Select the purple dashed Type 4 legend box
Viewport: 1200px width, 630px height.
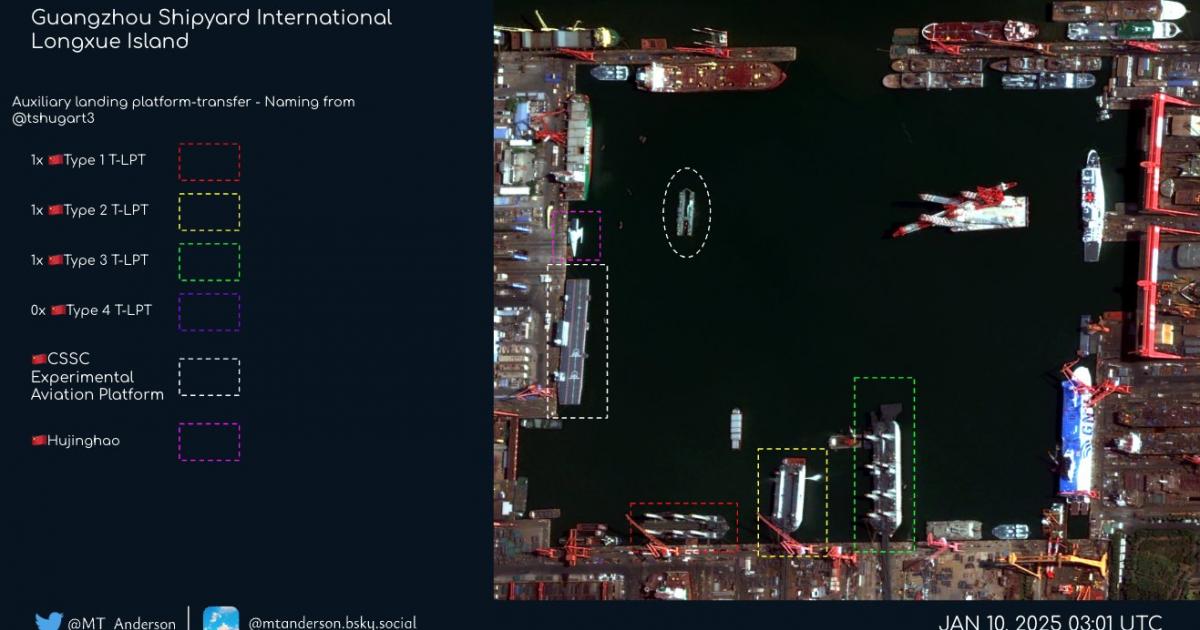[x=209, y=312]
